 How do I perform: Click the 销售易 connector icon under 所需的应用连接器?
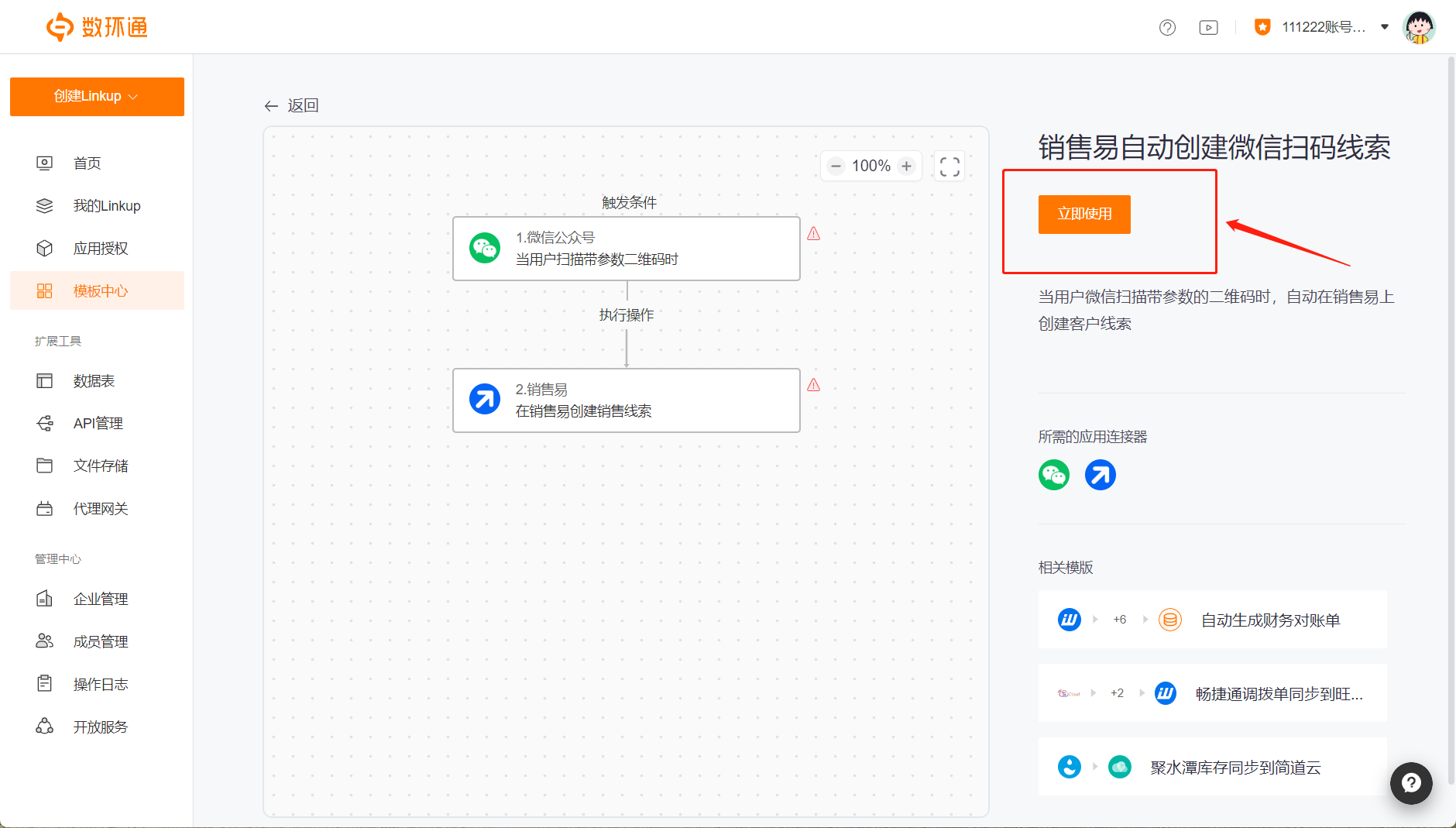click(1100, 475)
